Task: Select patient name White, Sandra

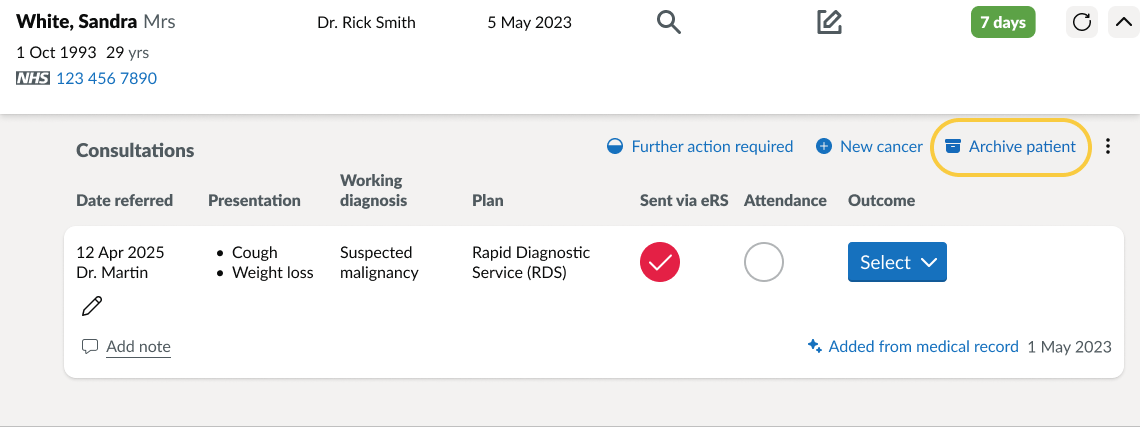Action: coord(76,22)
